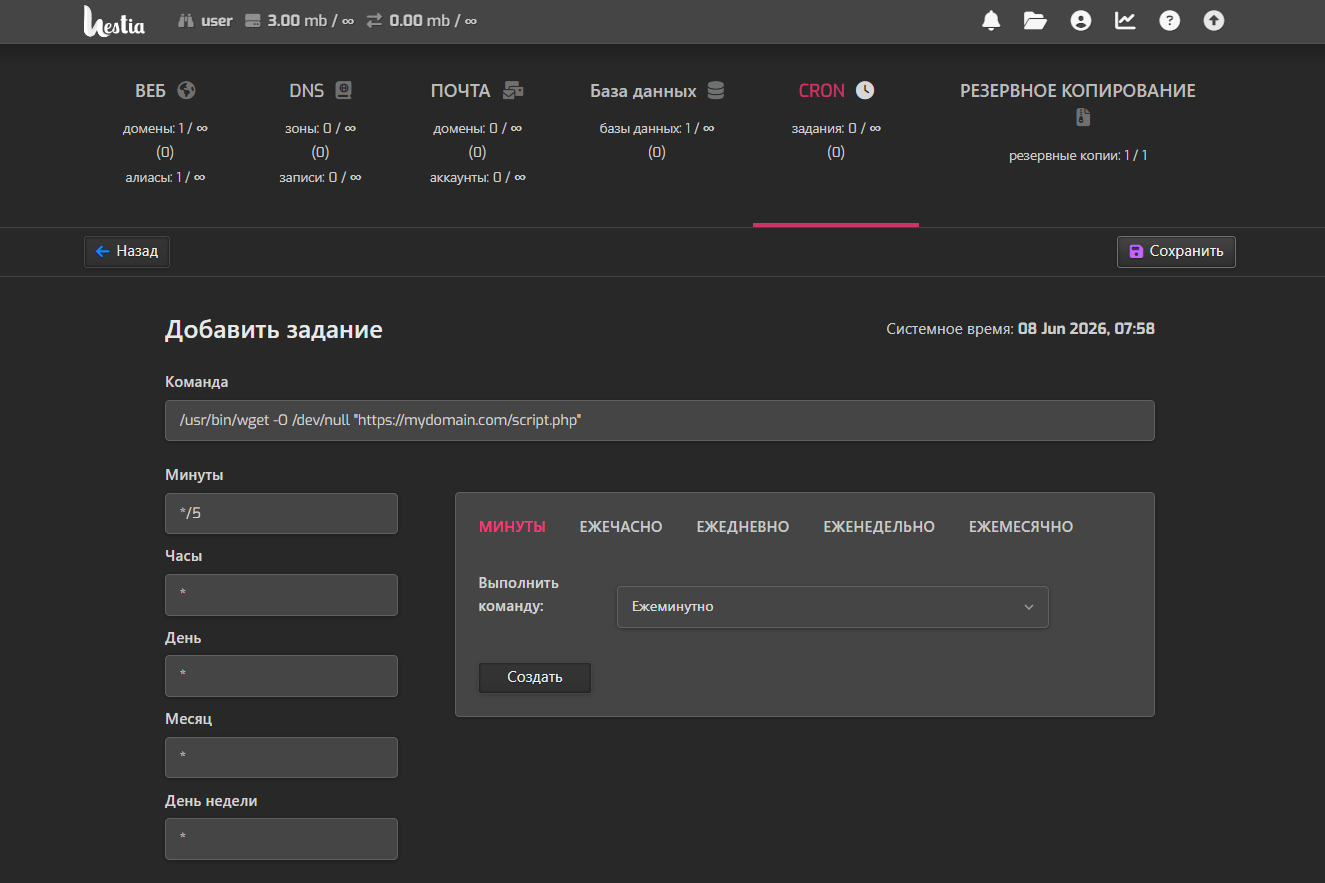
Task: Click the алиасы: 1 / ∞ stat
Action: click(165, 177)
